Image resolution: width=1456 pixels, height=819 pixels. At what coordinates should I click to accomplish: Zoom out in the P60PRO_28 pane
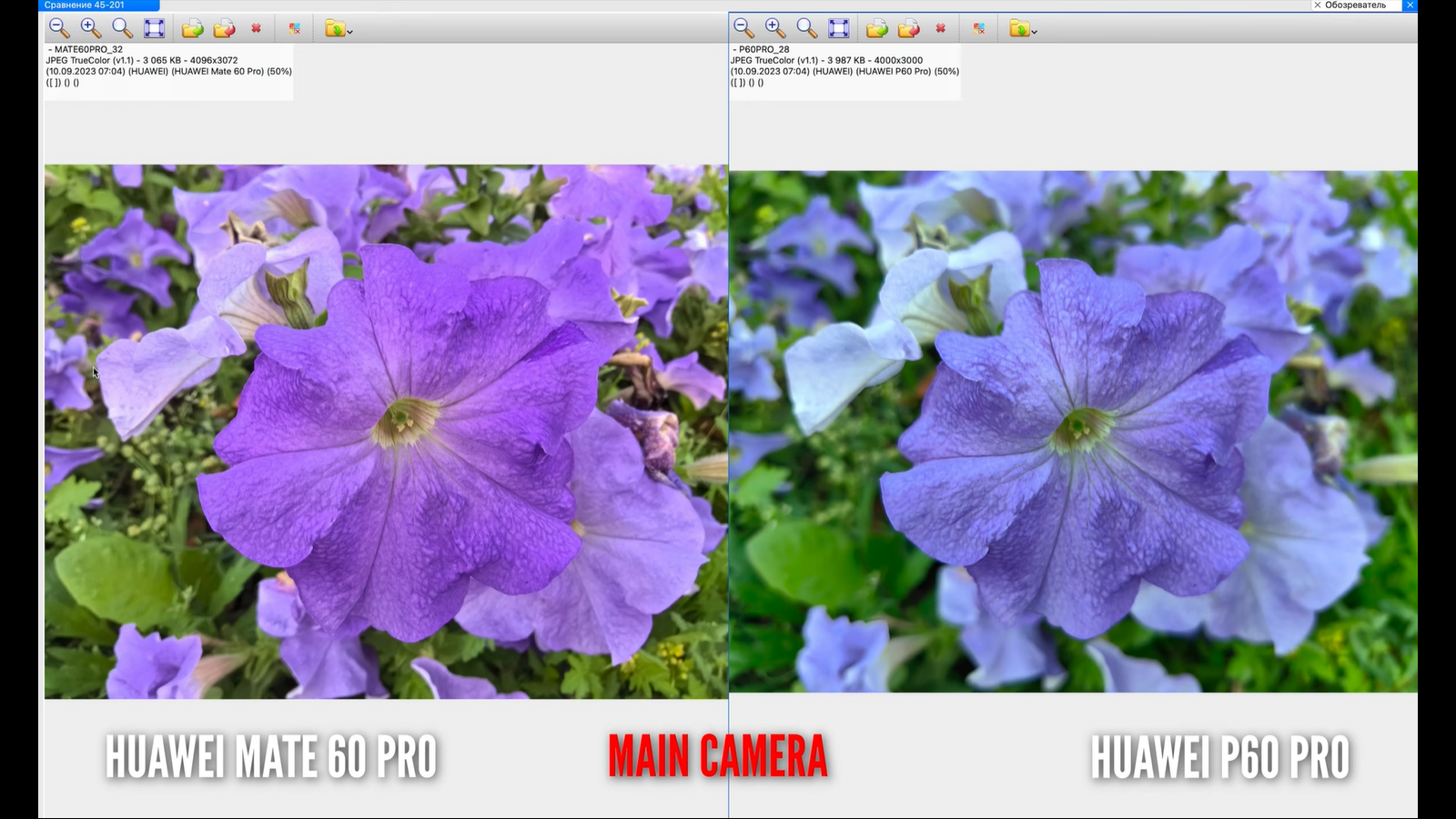(x=743, y=28)
